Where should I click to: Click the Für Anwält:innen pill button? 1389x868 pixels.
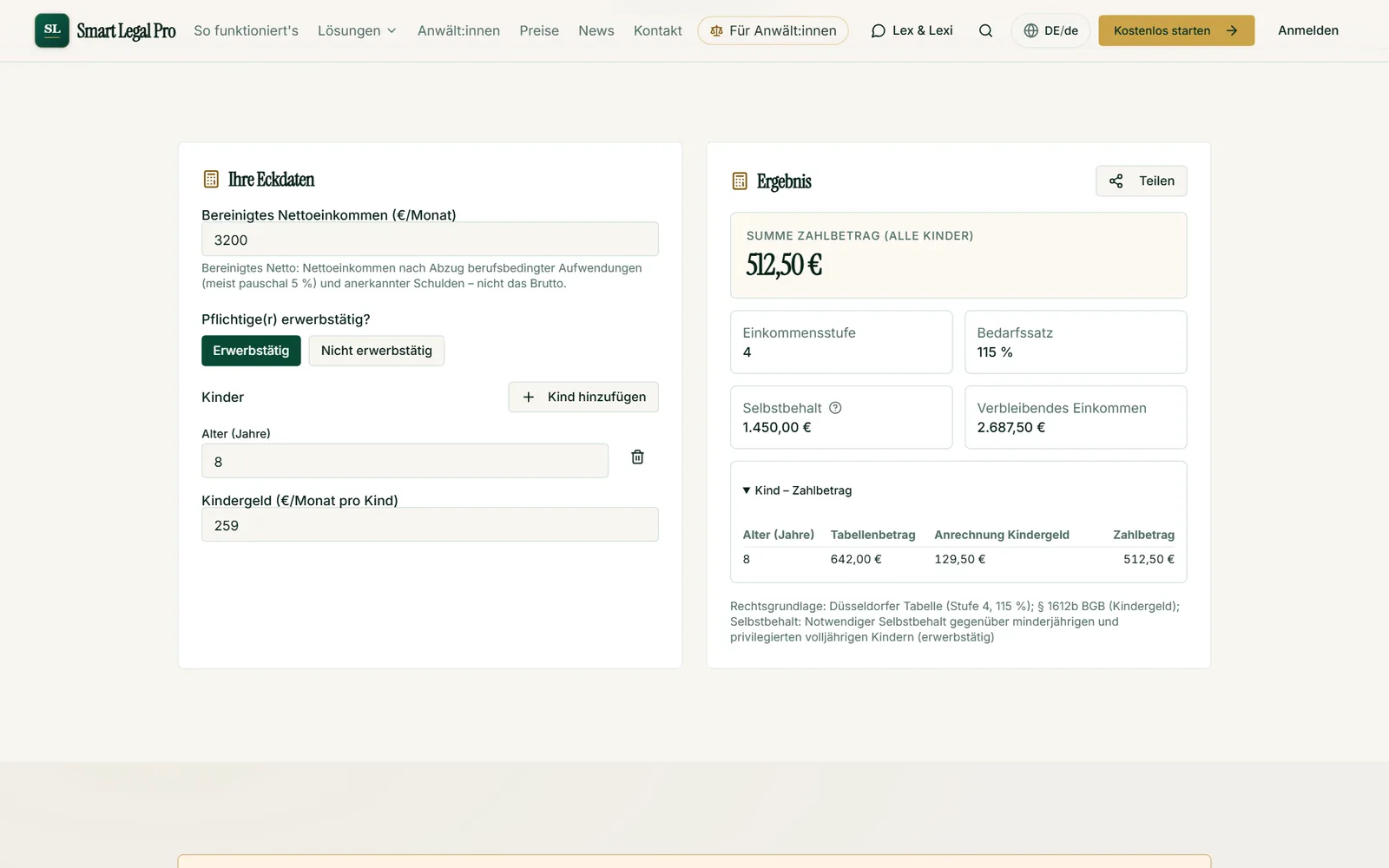click(773, 30)
